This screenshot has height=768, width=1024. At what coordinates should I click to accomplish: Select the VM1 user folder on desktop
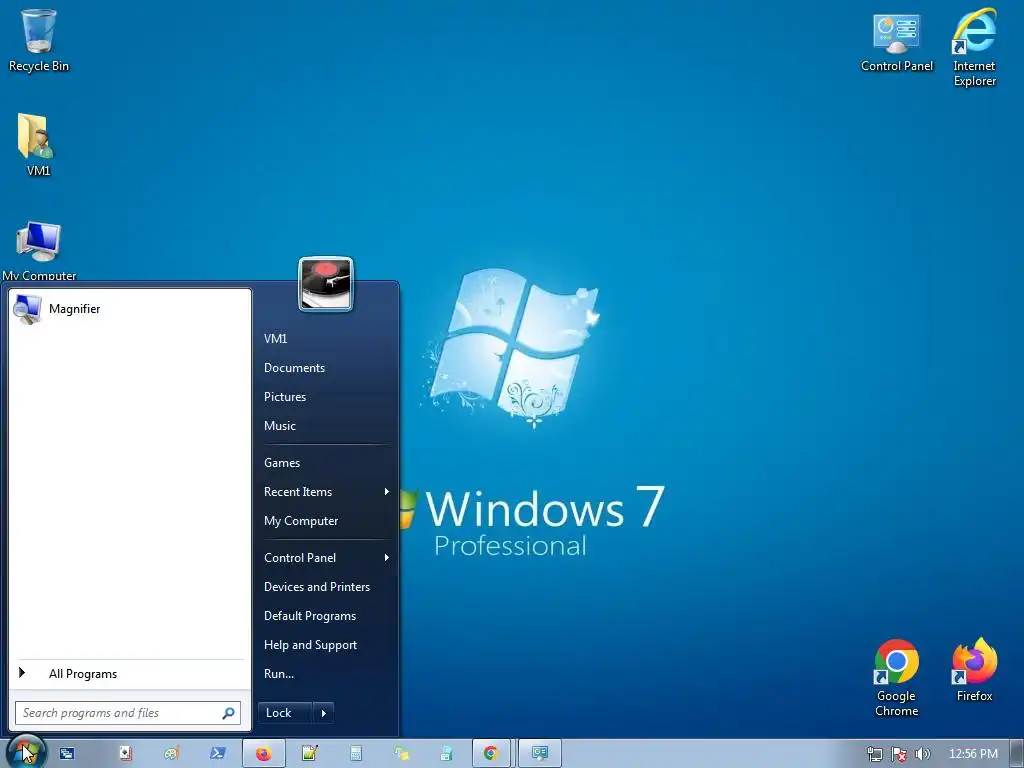[x=37, y=145]
